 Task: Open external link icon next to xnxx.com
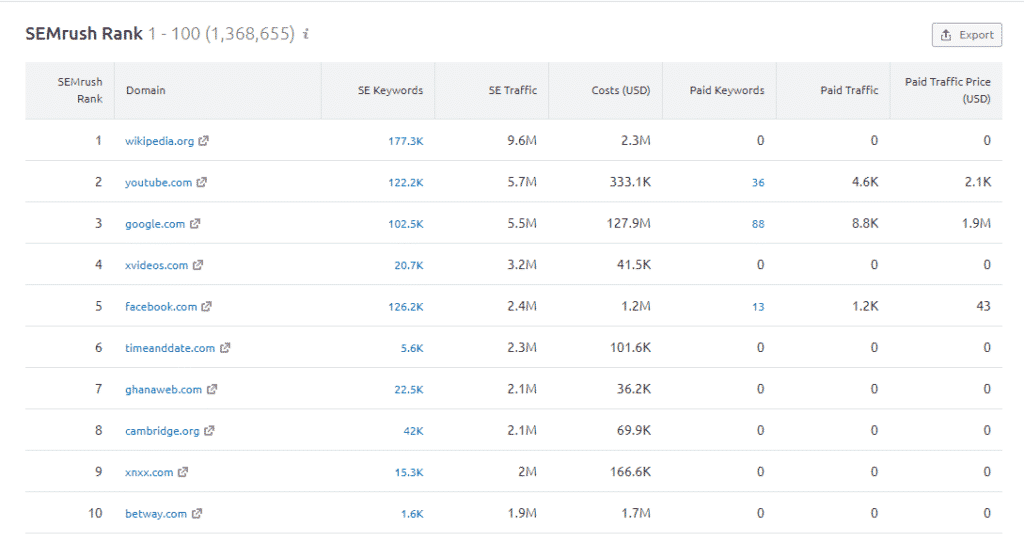coord(183,472)
